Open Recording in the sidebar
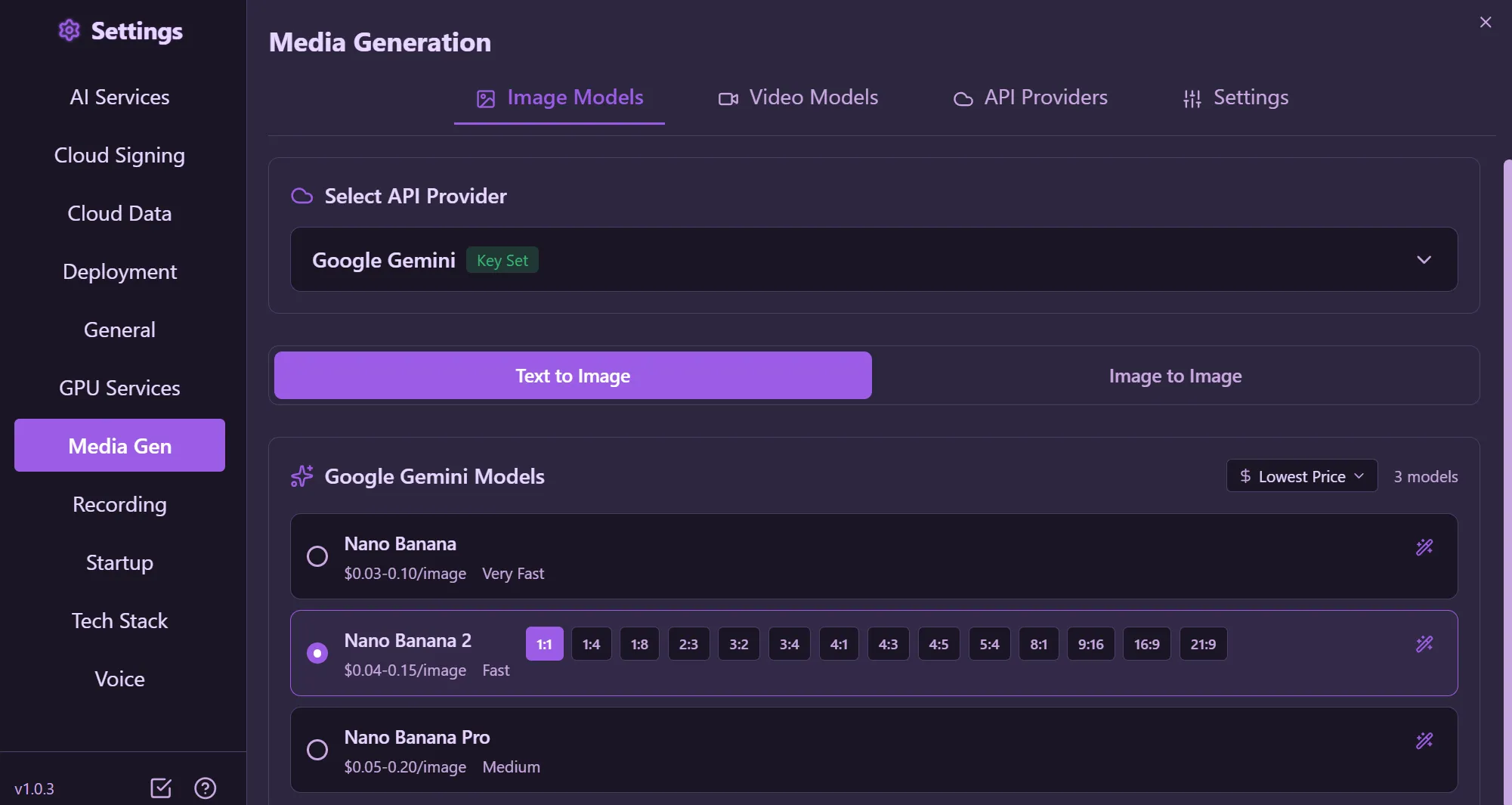The image size is (1512, 805). tap(119, 504)
